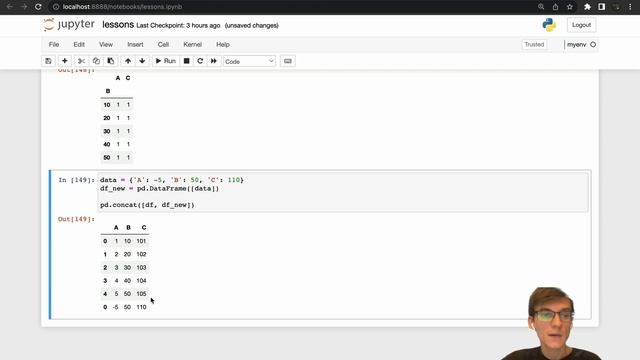Click the line pd.concat([df, df_new])
This screenshot has height=360, width=640.
click(147, 205)
